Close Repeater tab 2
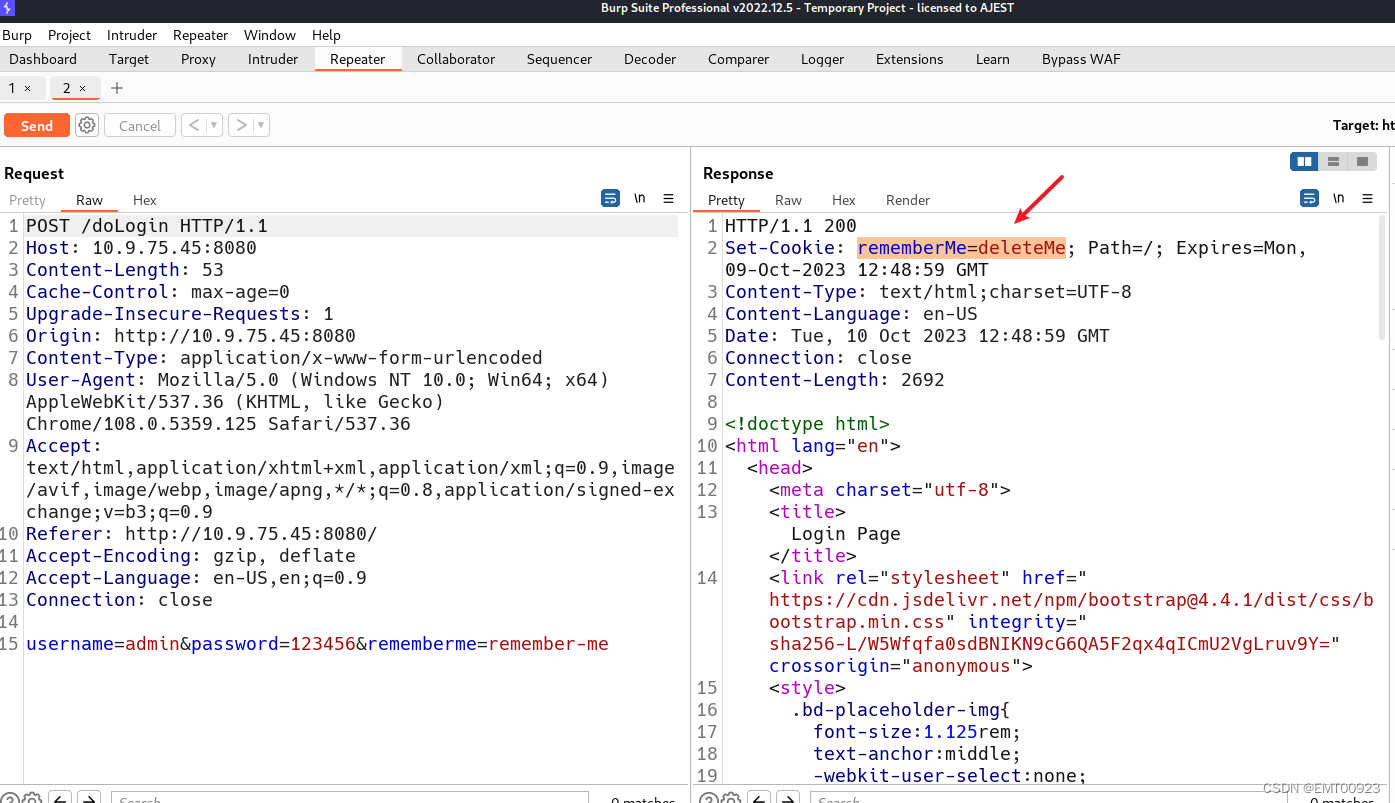The image size is (1395, 803). [x=82, y=88]
